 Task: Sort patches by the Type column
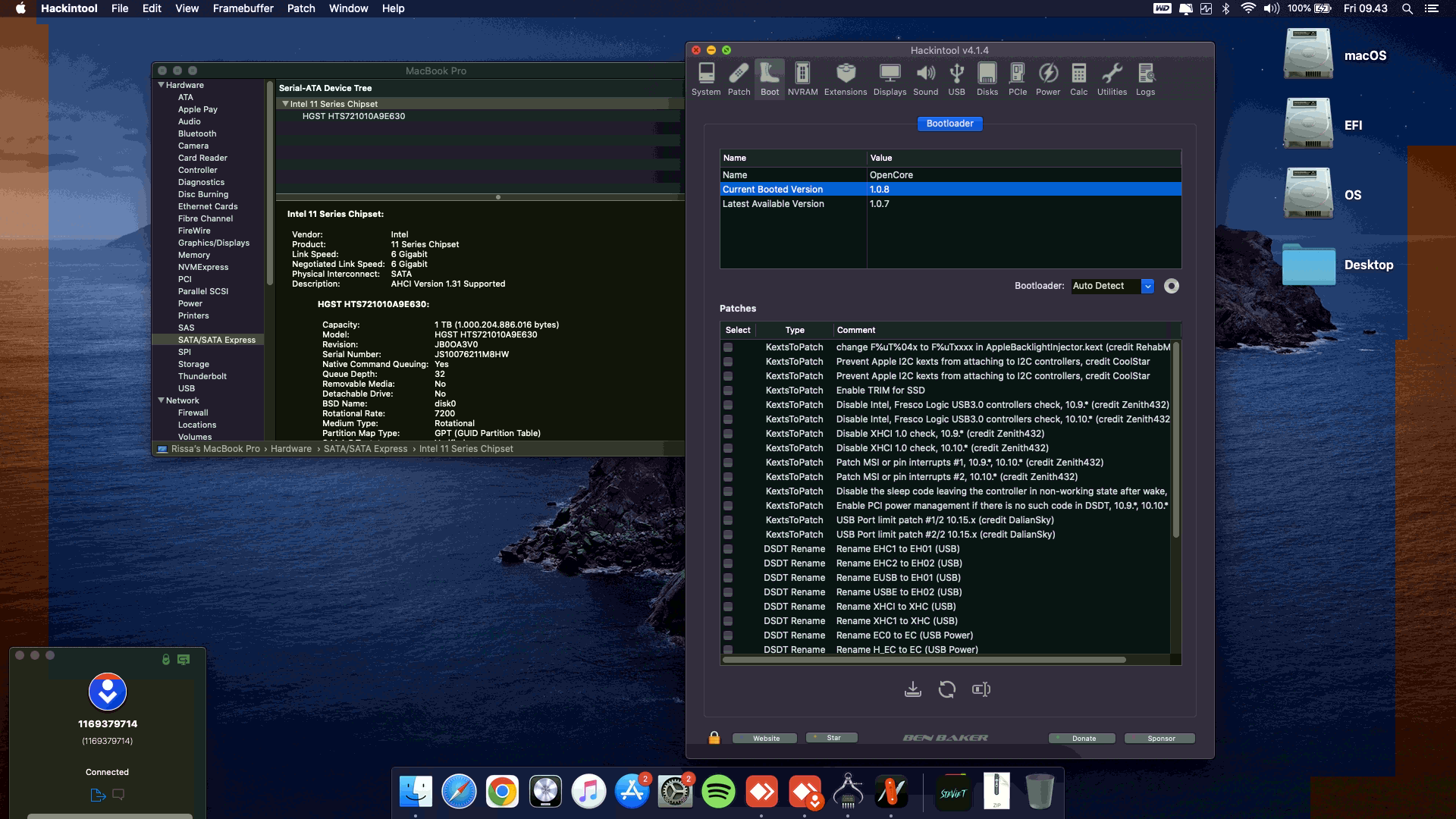(795, 330)
